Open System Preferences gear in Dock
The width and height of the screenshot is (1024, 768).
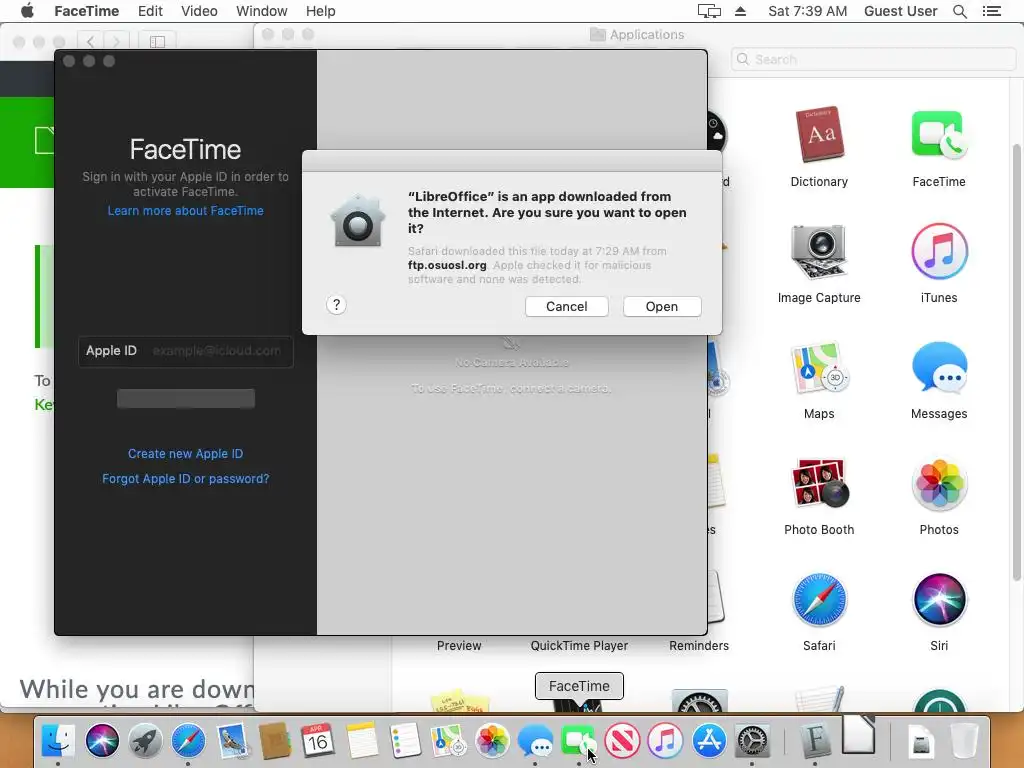[x=752, y=741]
